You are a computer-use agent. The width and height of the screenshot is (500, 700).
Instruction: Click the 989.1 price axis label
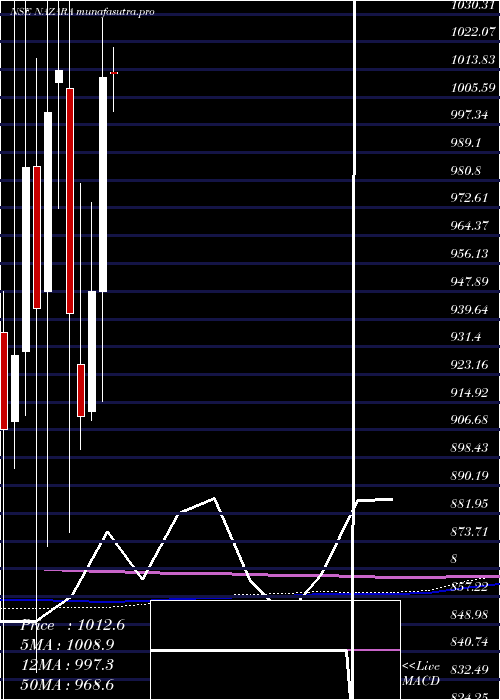click(x=466, y=143)
